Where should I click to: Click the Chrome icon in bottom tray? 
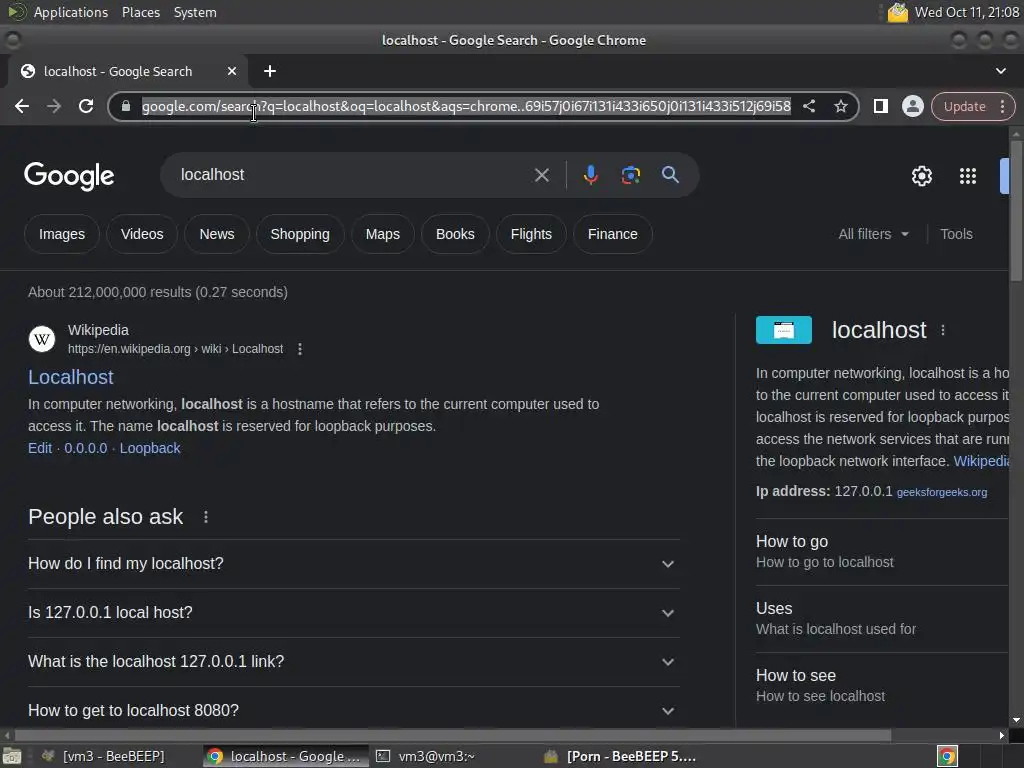[x=947, y=756]
